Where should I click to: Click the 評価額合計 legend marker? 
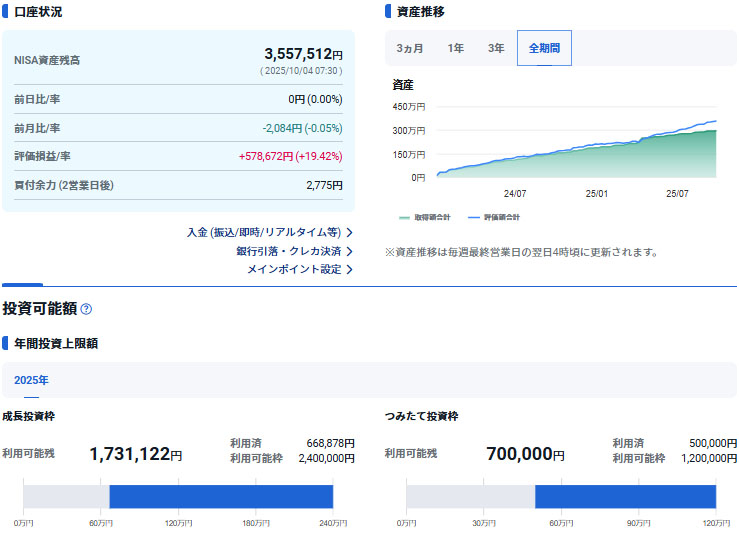pos(475,217)
